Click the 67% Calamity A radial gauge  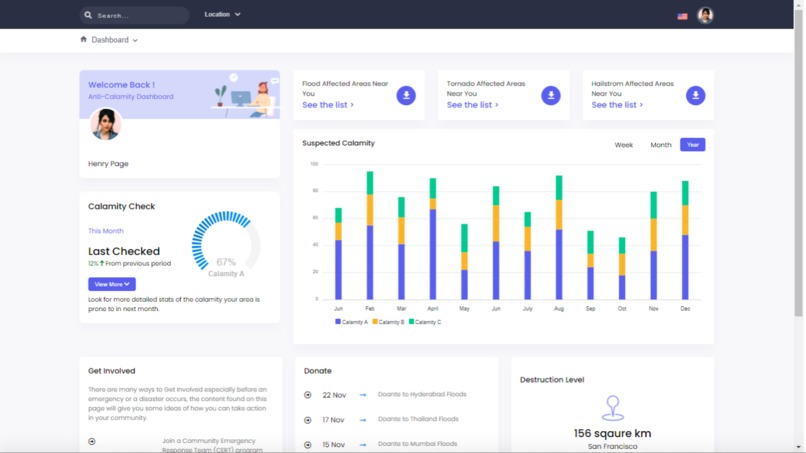point(226,244)
